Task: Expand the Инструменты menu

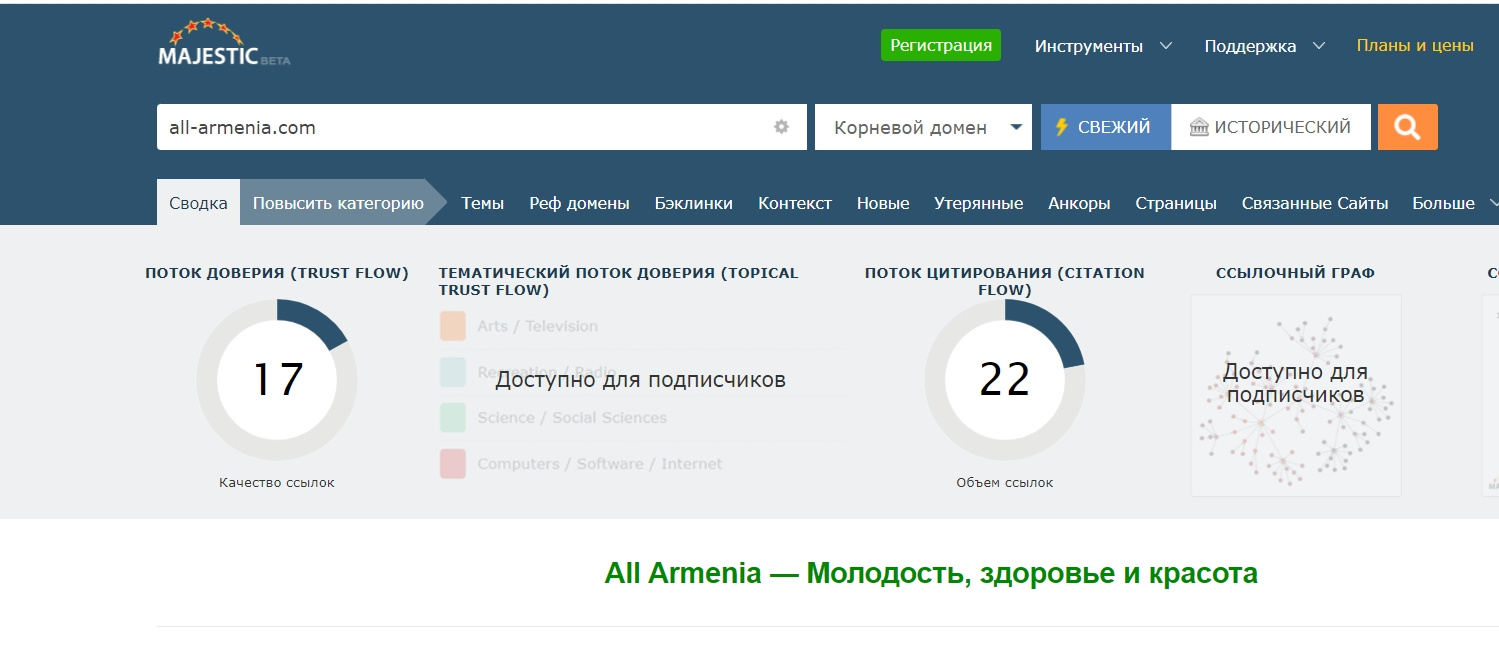Action: coord(1103,46)
